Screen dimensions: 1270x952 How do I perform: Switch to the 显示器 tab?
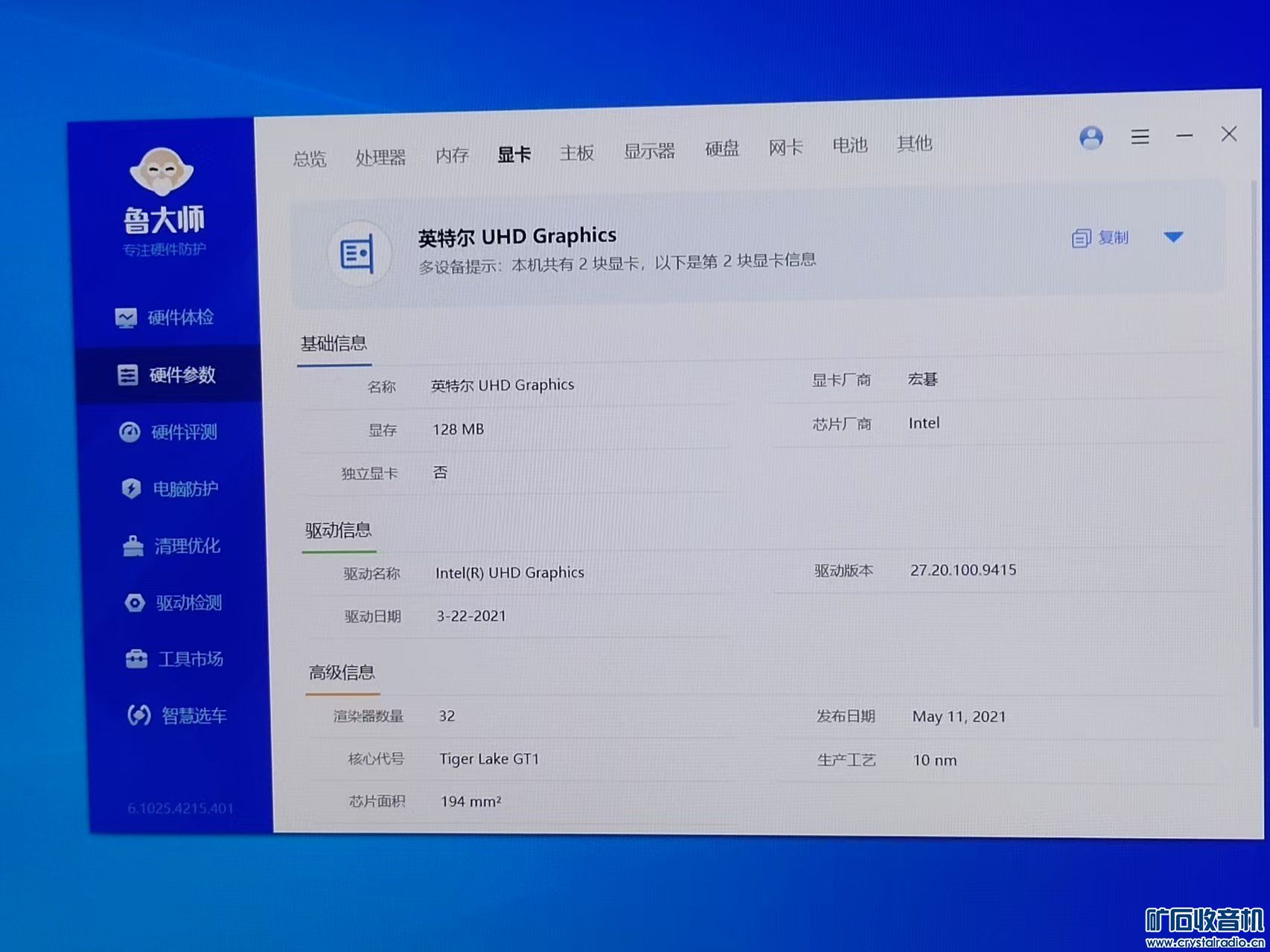point(649,151)
